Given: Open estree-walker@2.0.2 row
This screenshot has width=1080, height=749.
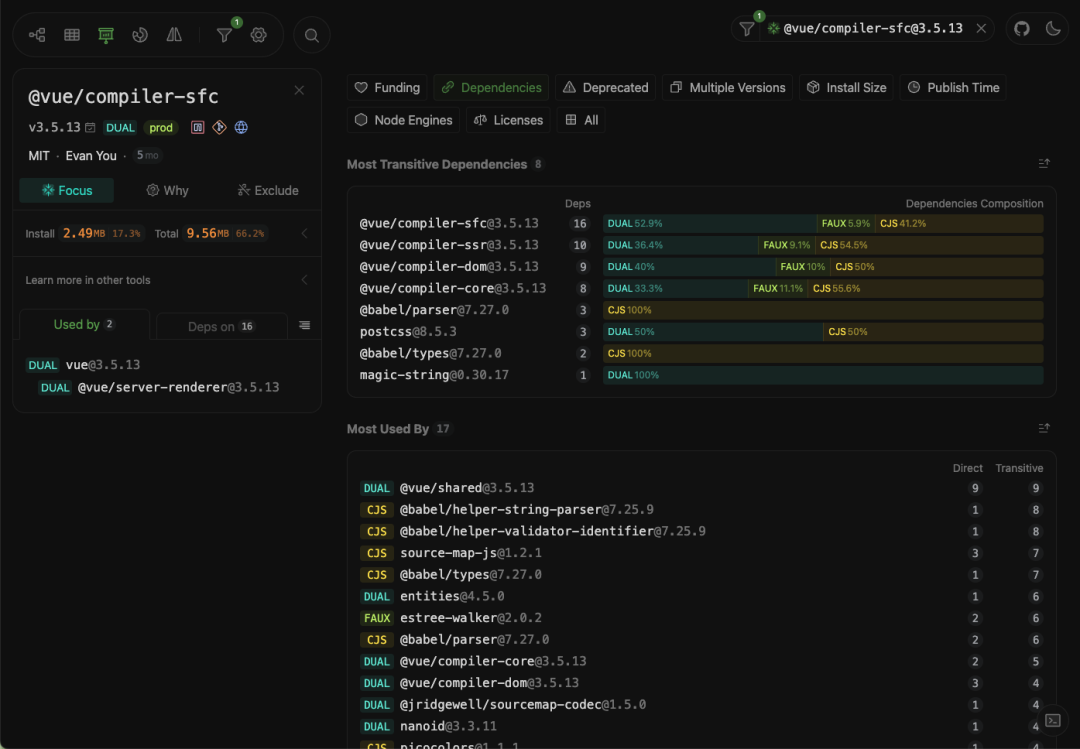Looking at the screenshot, I should click(701, 618).
